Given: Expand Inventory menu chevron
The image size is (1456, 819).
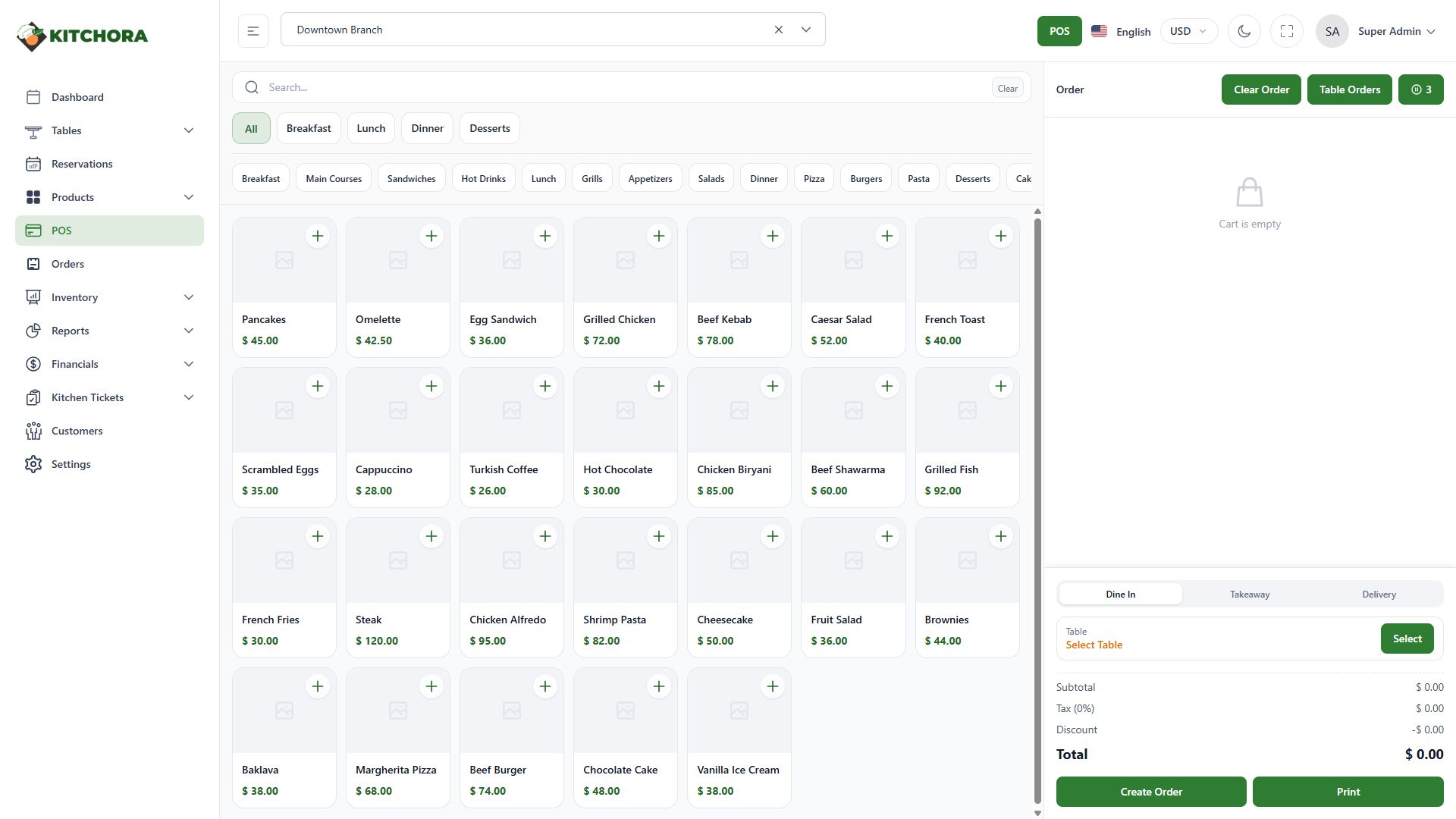Looking at the screenshot, I should (x=189, y=297).
